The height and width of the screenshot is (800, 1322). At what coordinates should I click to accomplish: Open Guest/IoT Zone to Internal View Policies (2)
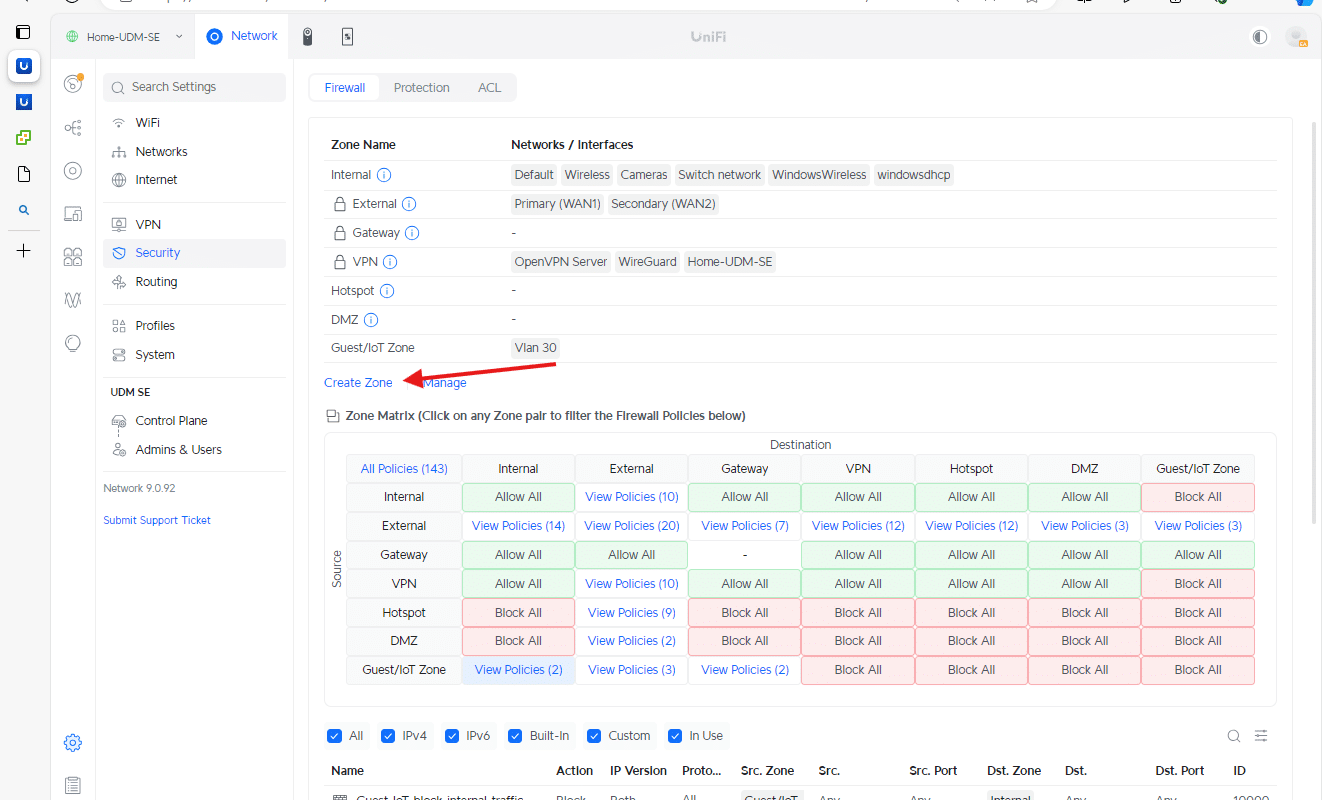(x=518, y=670)
